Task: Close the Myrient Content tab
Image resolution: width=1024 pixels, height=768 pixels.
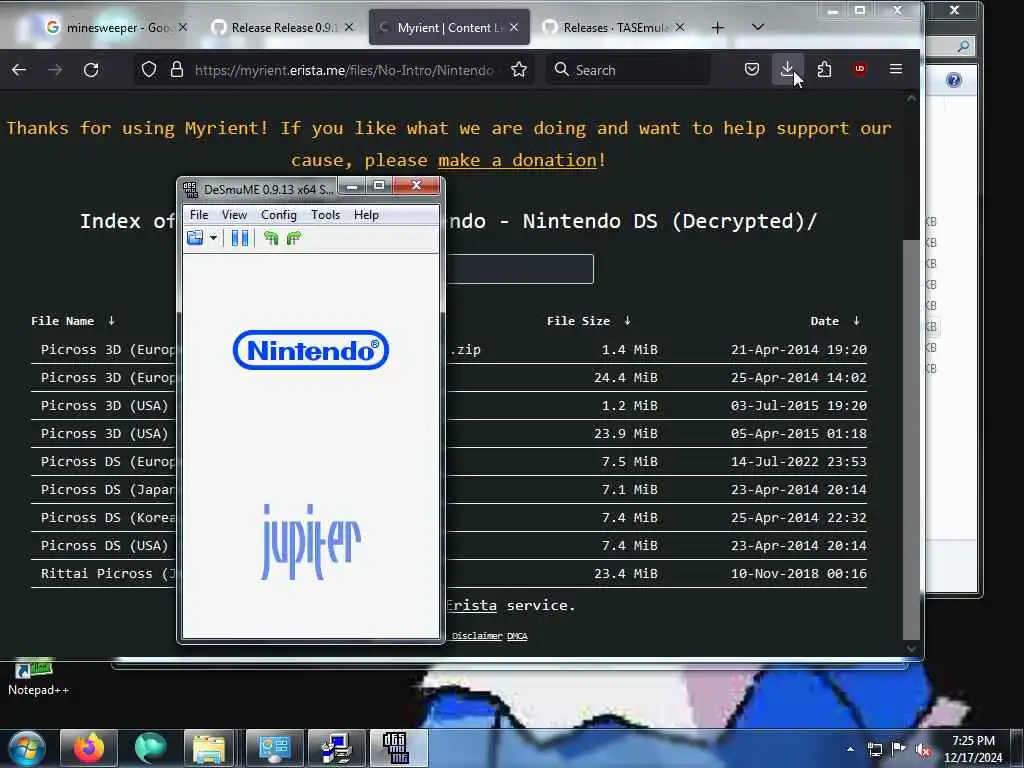Action: point(514,27)
